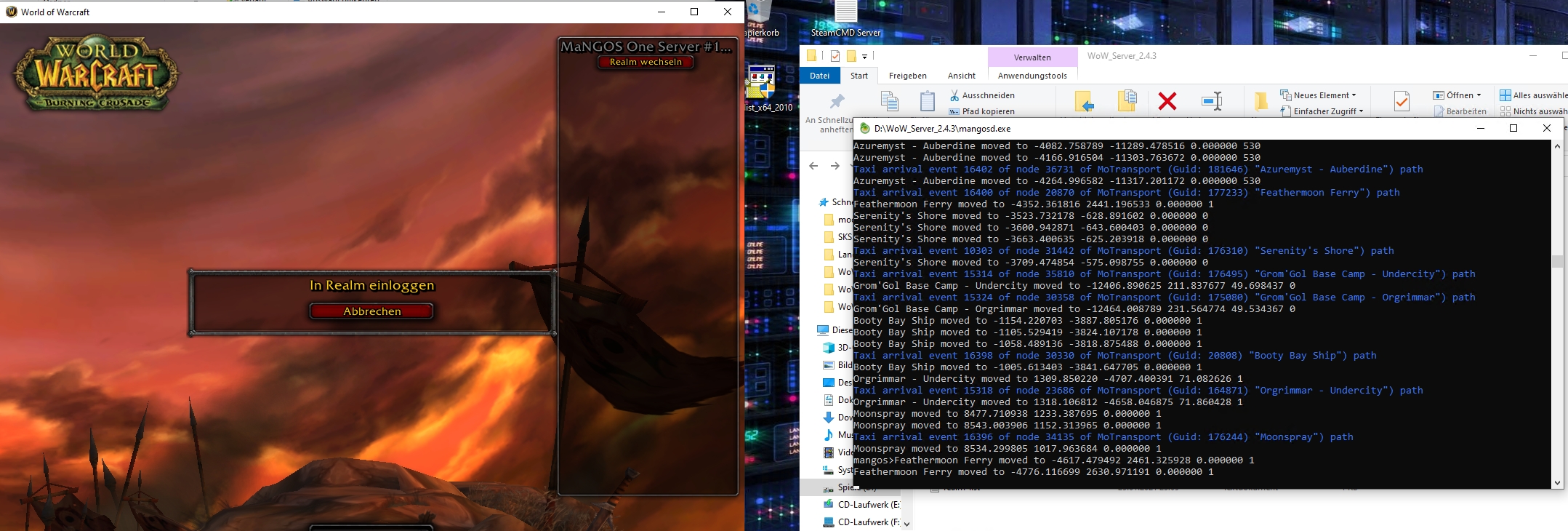Select the Schnellzugriff star item in the sidebar
This screenshot has width=1568, height=531.
pyautogui.click(x=835, y=202)
